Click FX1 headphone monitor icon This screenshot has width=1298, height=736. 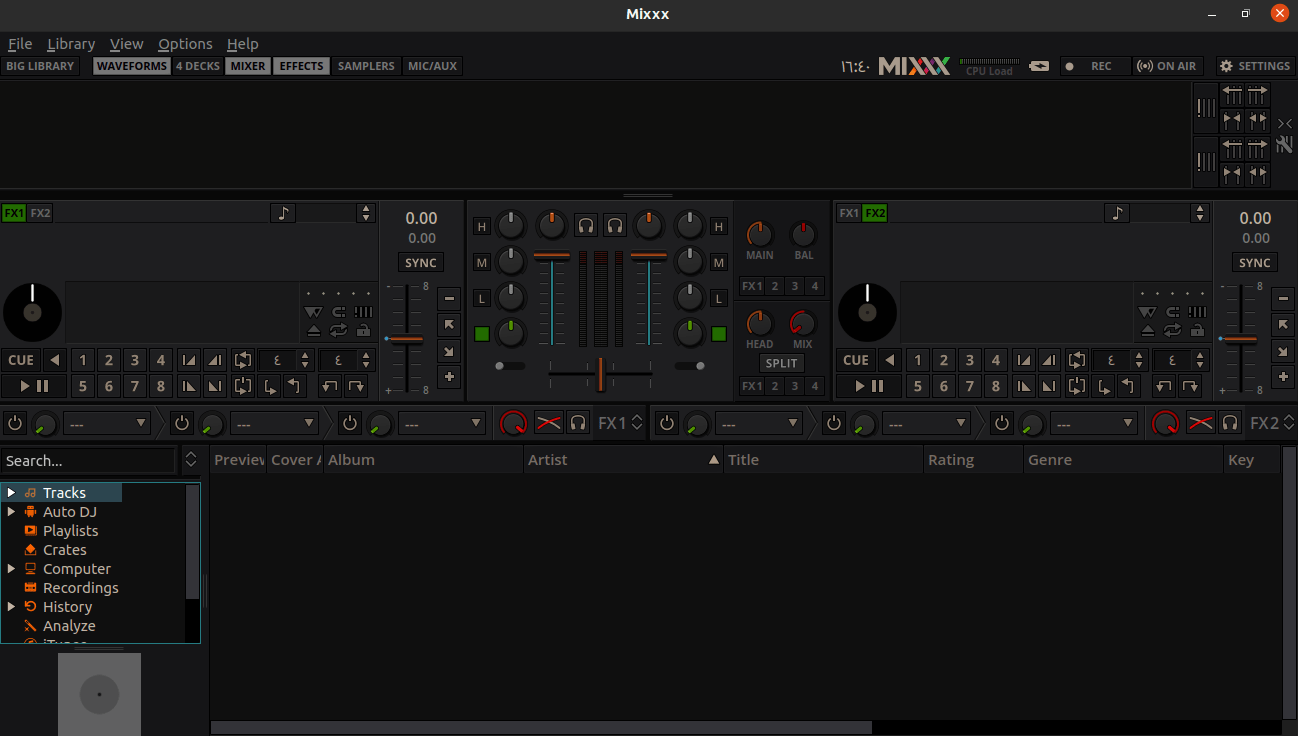click(x=578, y=423)
